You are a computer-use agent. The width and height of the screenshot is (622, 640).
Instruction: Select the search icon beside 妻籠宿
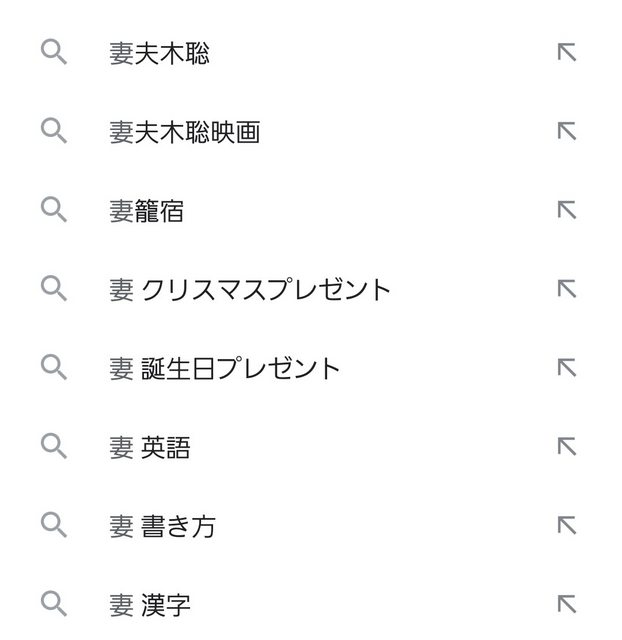(x=54, y=209)
